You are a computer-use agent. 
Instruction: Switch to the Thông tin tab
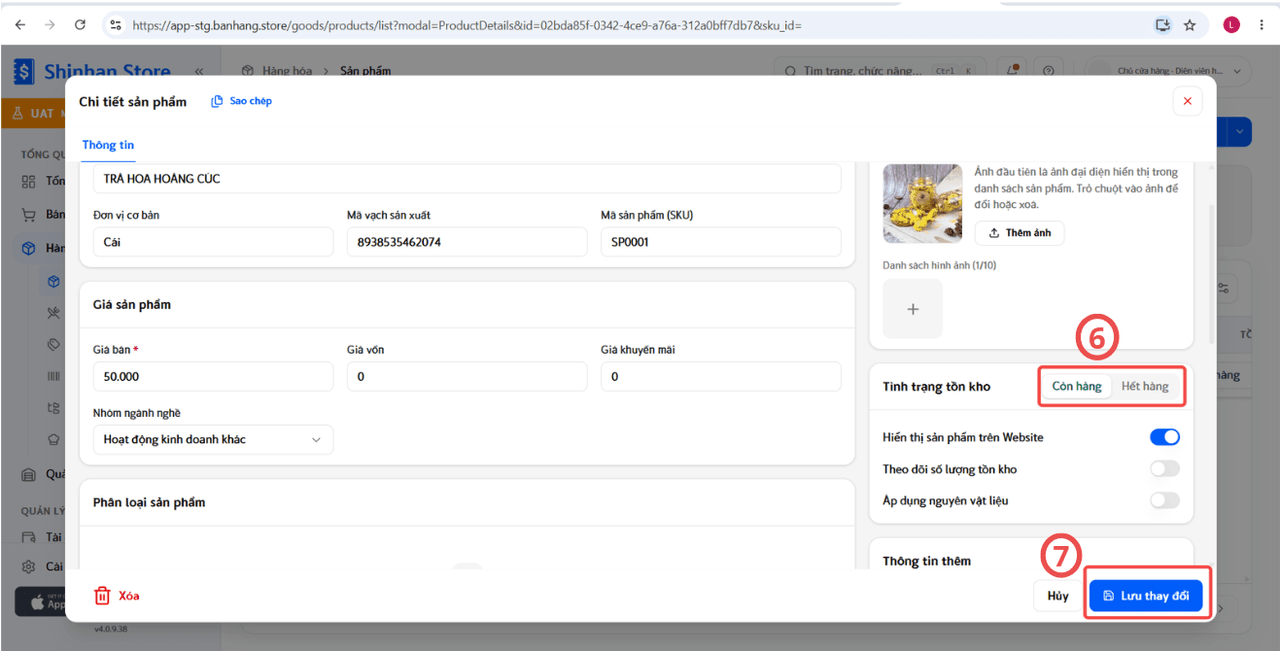[x=108, y=145]
